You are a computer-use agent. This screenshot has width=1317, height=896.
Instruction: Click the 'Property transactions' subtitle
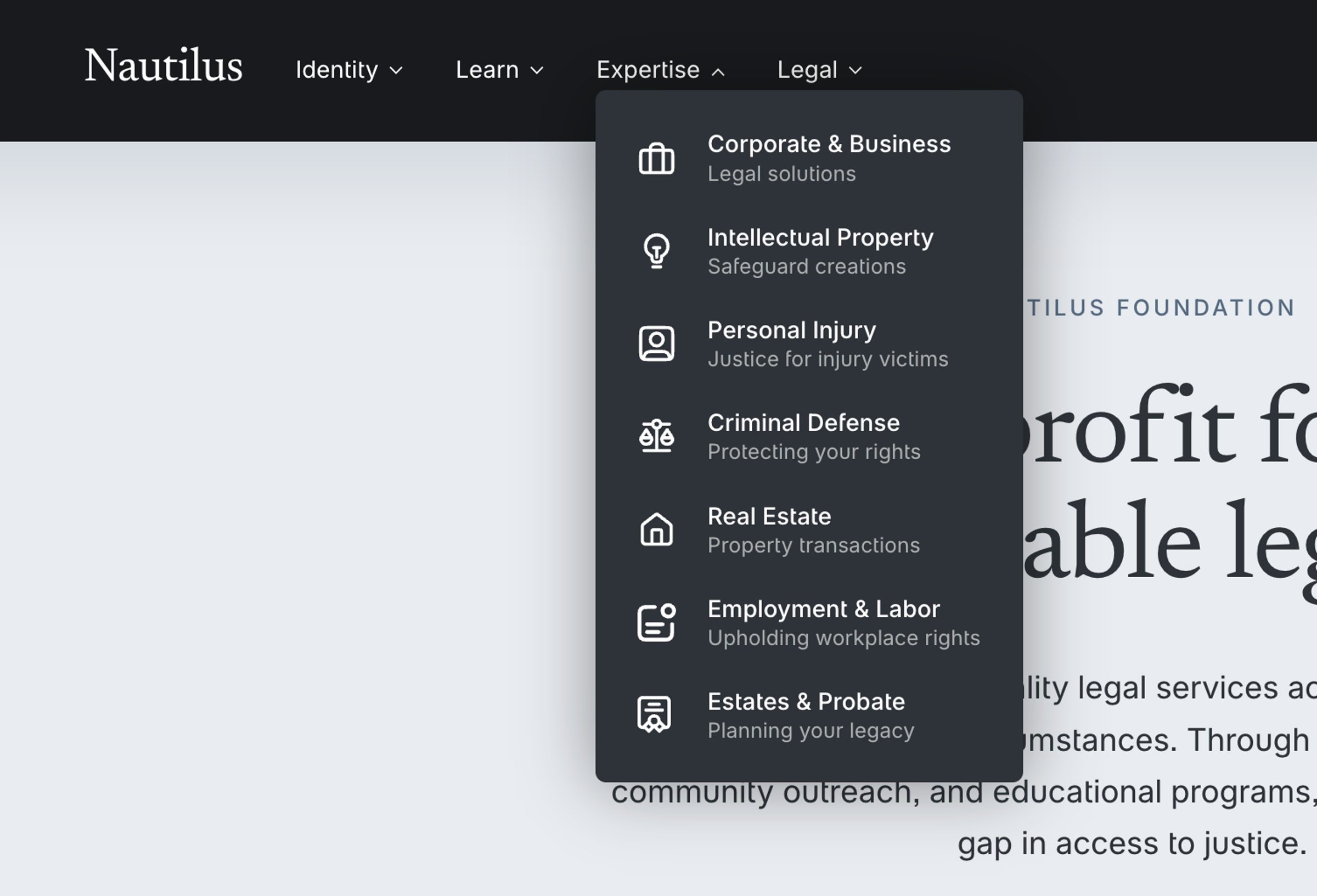pyautogui.click(x=813, y=545)
